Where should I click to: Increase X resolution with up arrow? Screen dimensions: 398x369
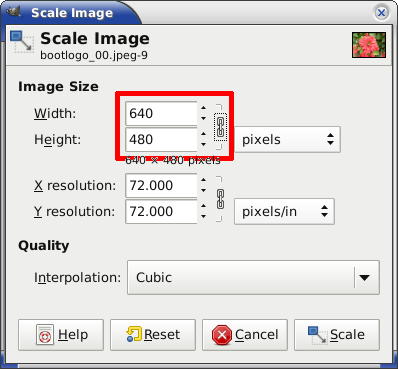[x=203, y=180]
